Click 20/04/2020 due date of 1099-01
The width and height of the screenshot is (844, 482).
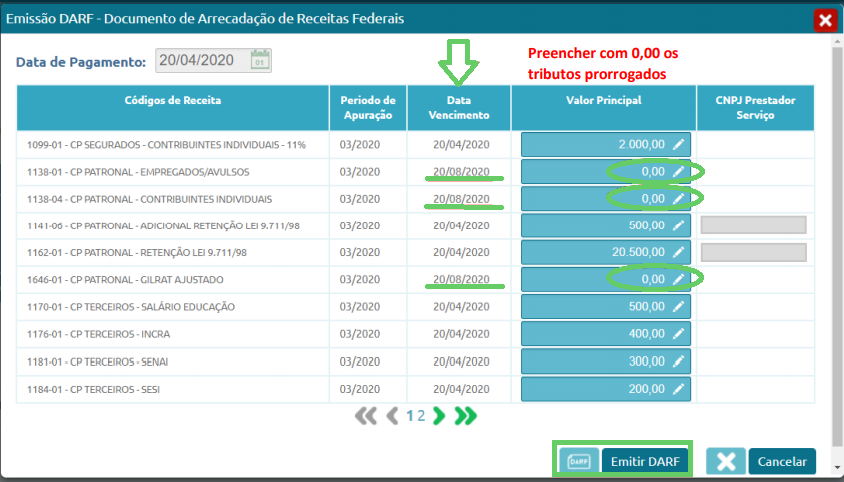[461, 144]
